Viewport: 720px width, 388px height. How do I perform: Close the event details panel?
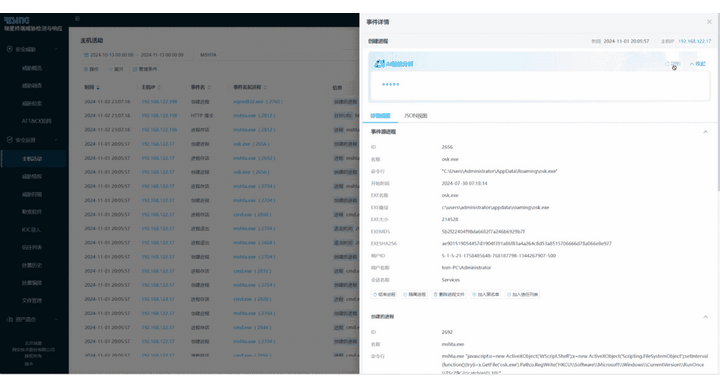click(x=709, y=22)
